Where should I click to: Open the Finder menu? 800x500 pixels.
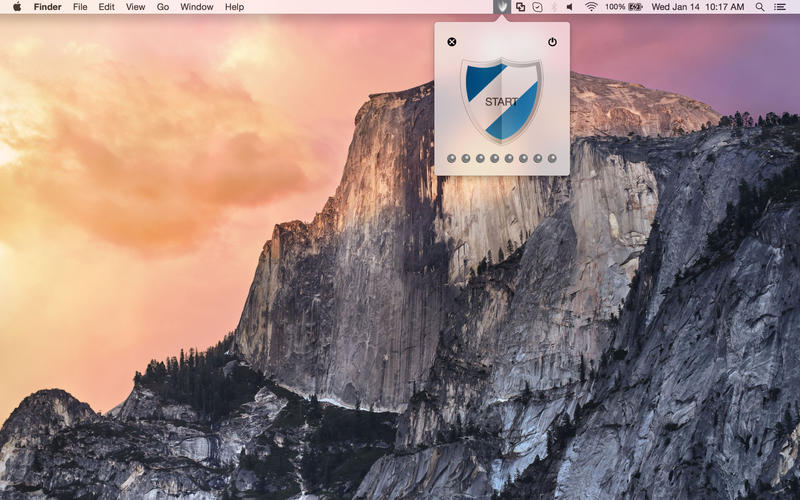tap(47, 7)
